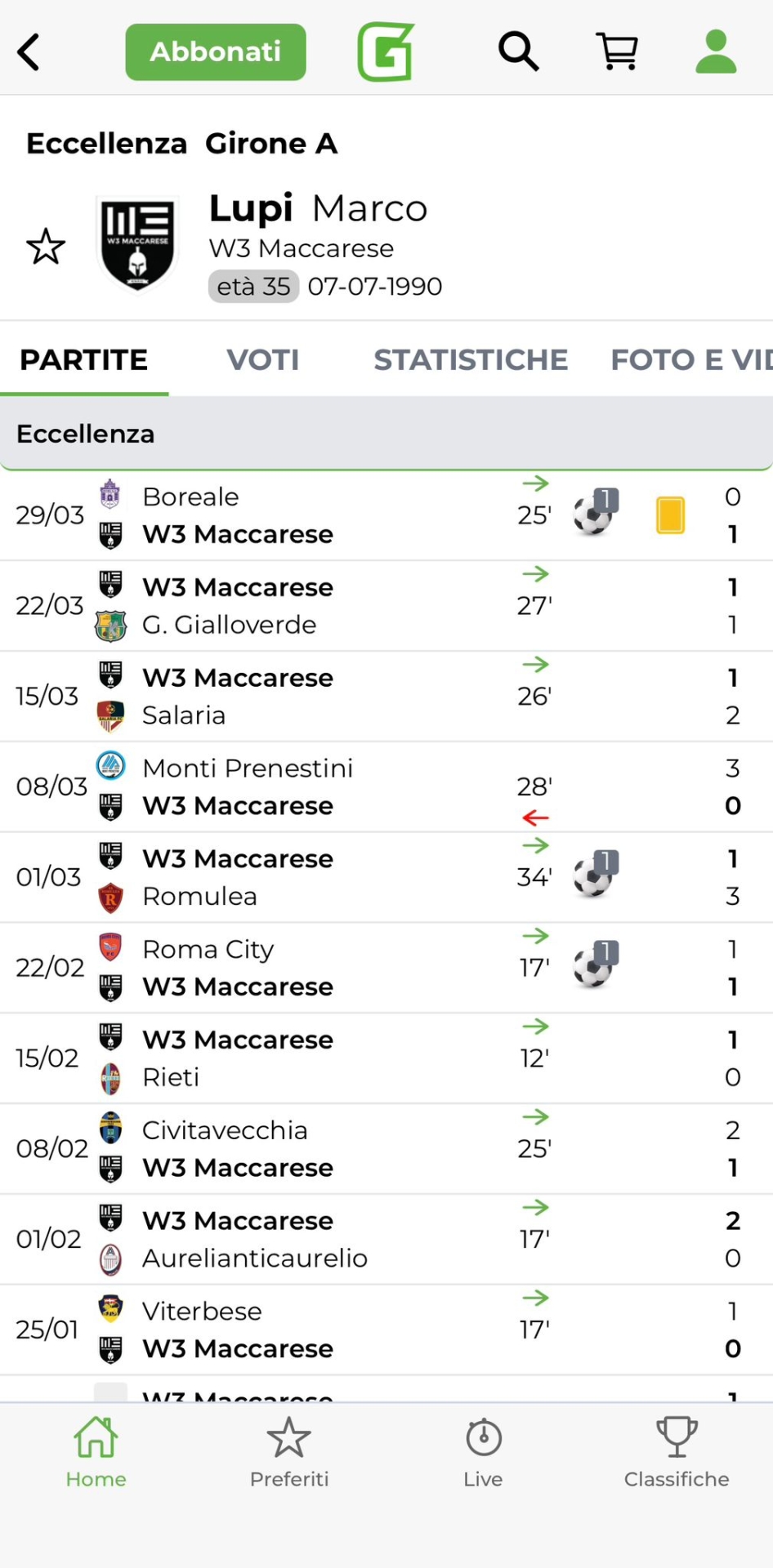Viewport: 773px width, 1568px height.
Task: Toggle favorite star for Lupi Marco
Action: click(46, 247)
